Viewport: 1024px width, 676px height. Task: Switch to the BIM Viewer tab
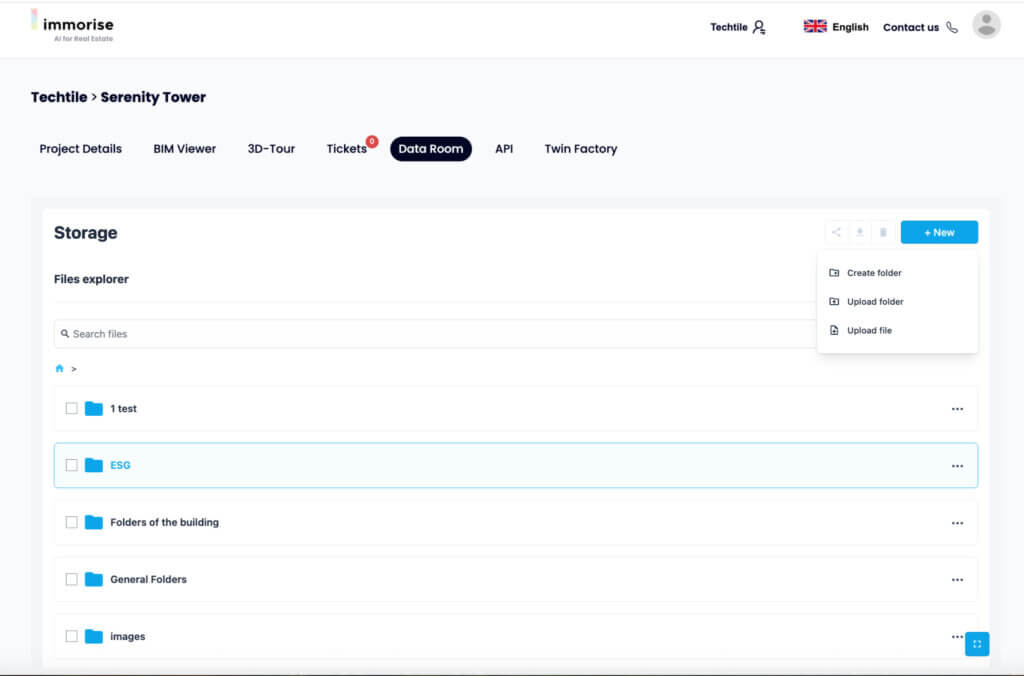185,149
